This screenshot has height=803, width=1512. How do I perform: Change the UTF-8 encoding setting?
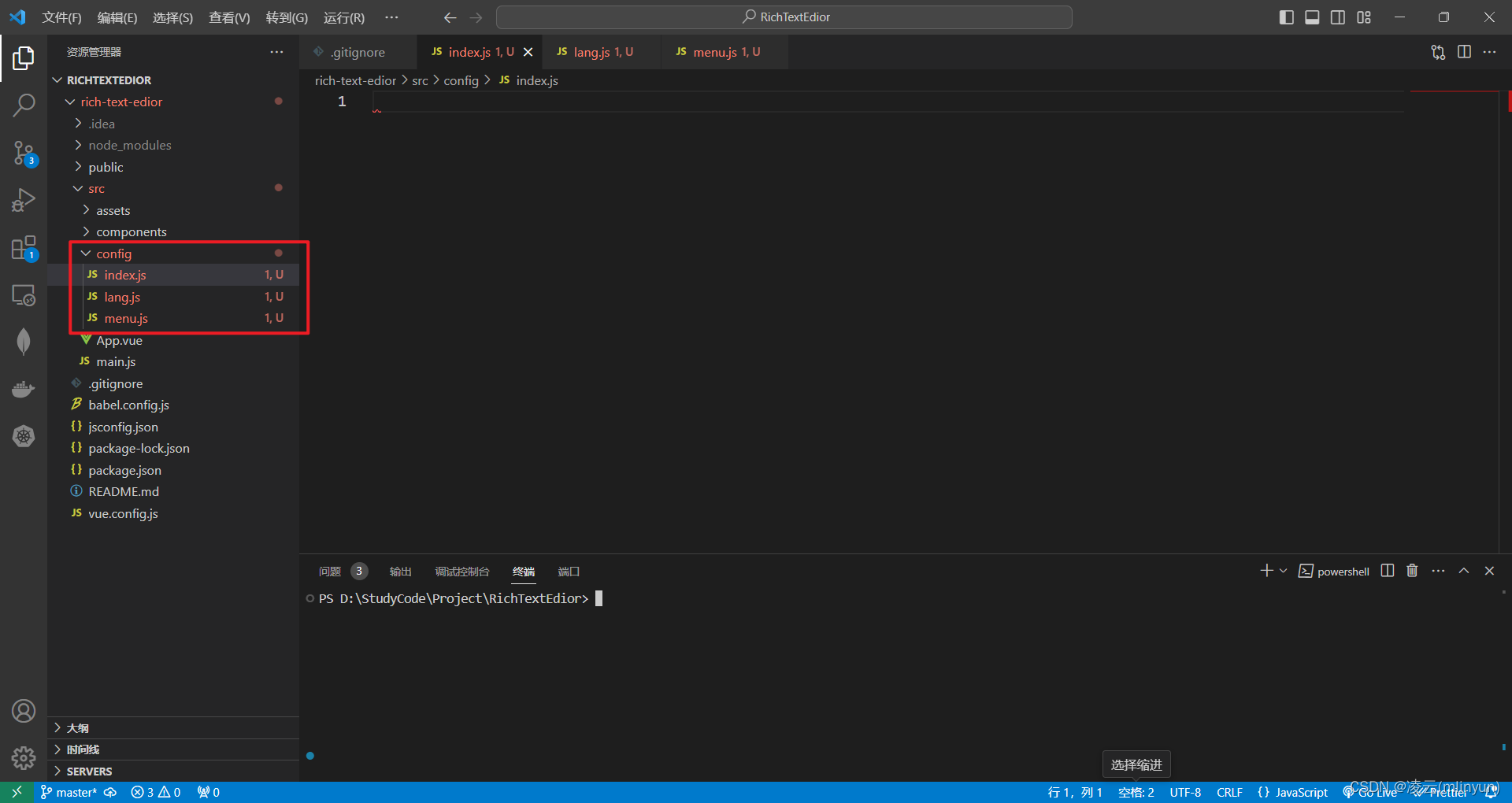click(x=1185, y=792)
